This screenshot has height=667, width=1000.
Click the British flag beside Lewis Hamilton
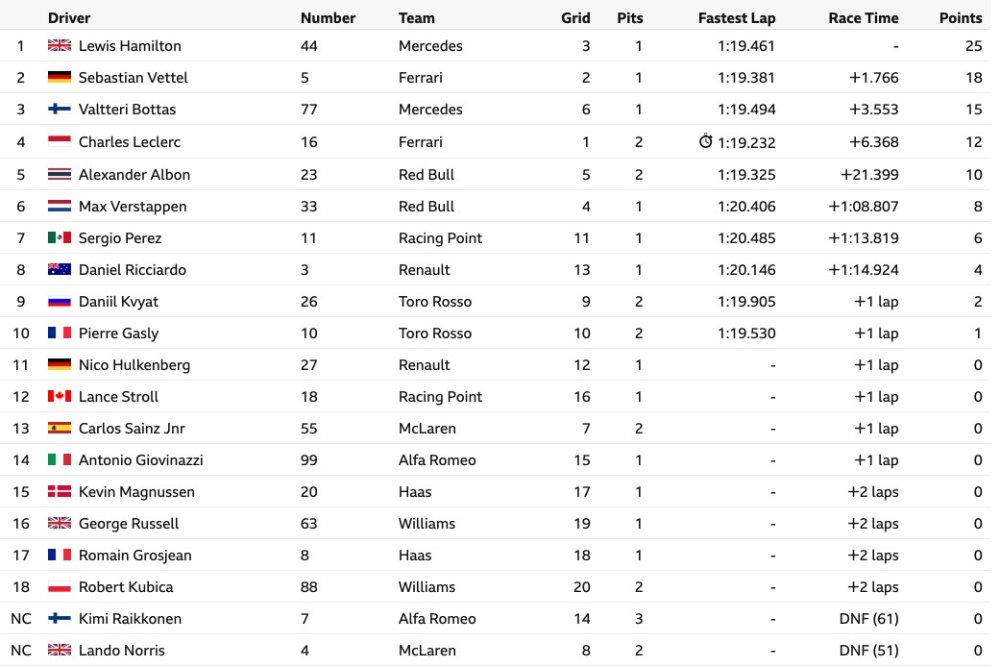coord(59,45)
